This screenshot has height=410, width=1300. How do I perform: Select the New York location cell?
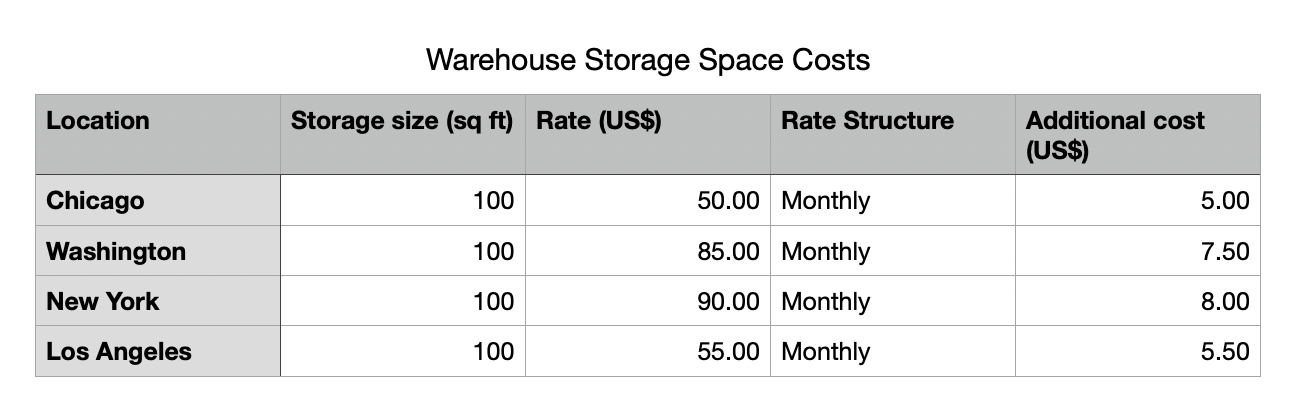pyautogui.click(x=158, y=301)
